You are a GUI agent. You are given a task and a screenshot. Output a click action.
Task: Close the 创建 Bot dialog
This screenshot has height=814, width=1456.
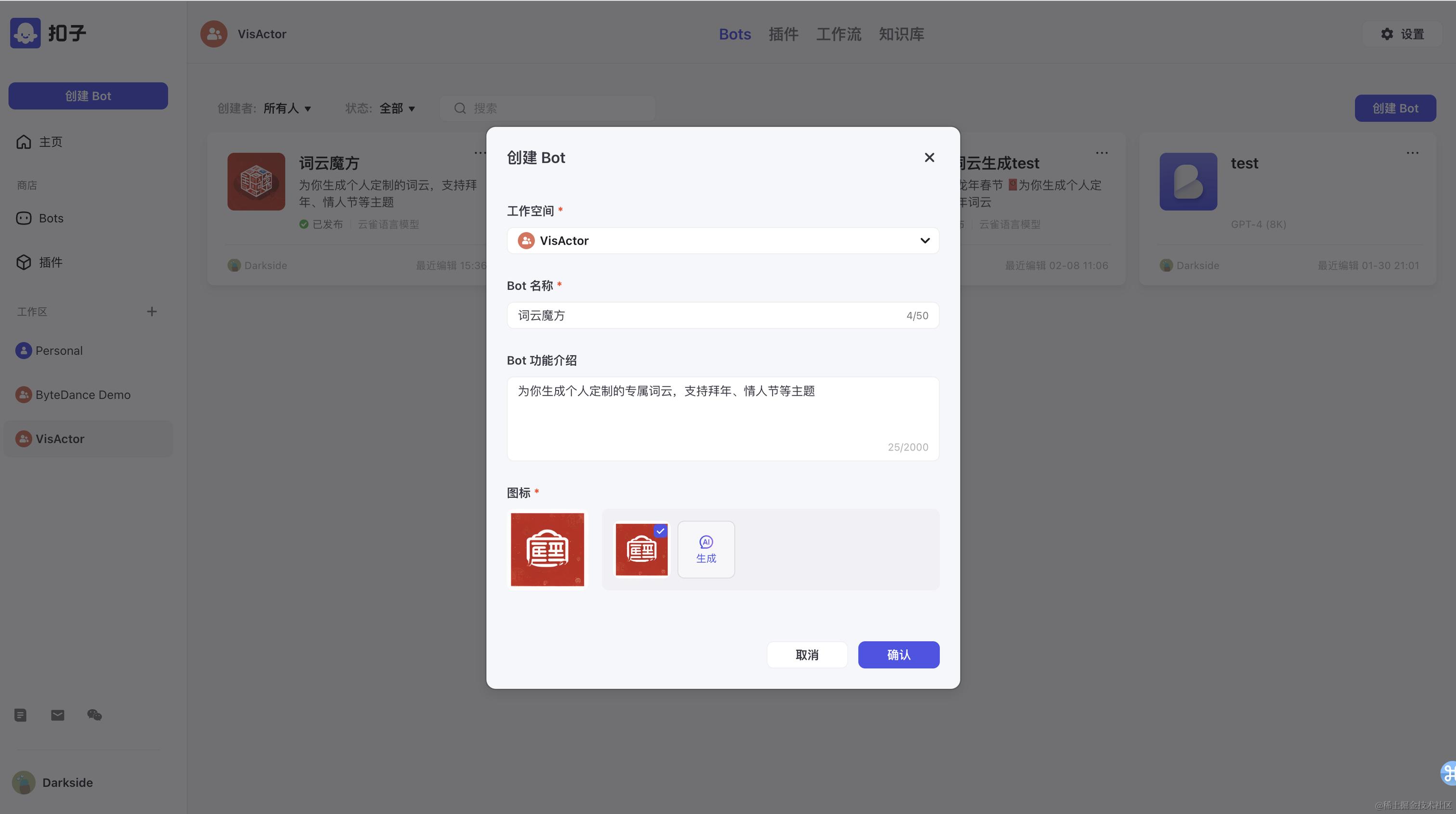pyautogui.click(x=929, y=158)
